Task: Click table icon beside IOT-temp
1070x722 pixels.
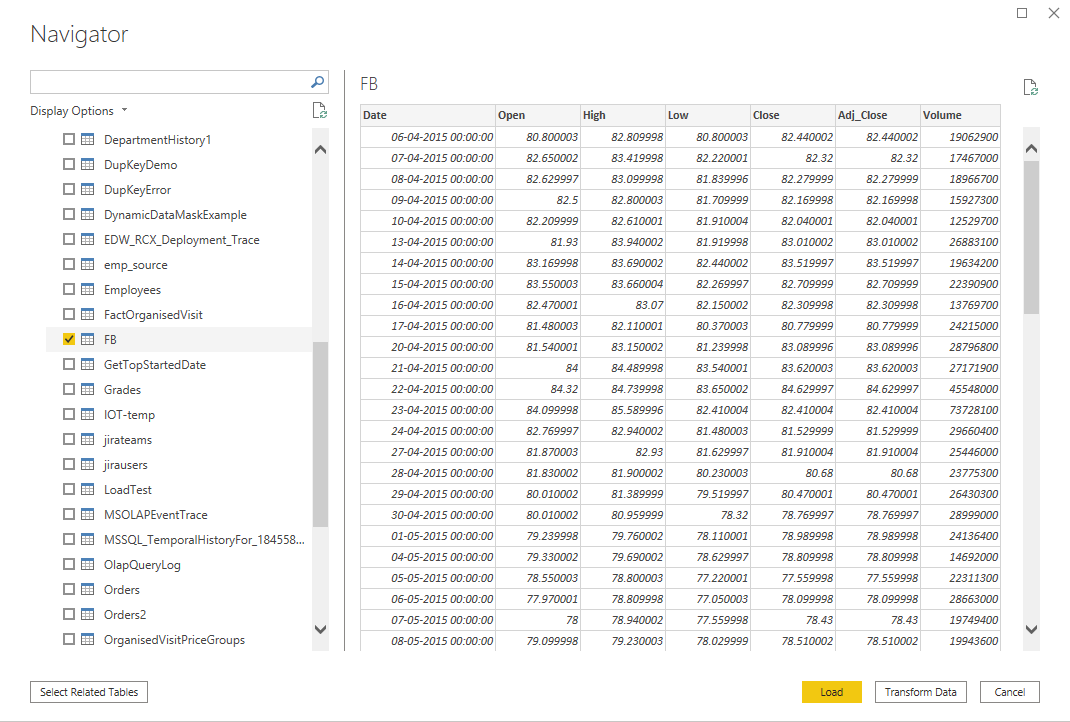Action: coord(88,415)
